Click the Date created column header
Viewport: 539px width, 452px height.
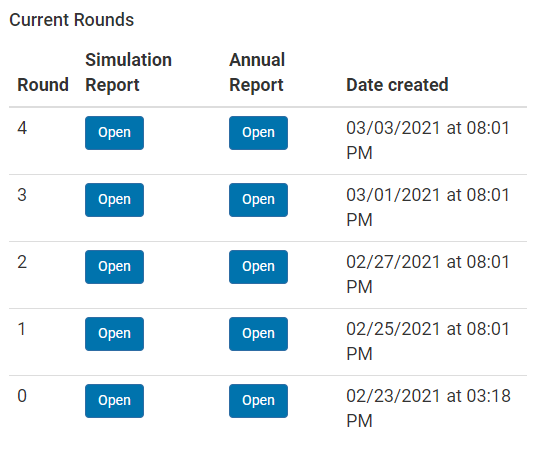point(397,85)
